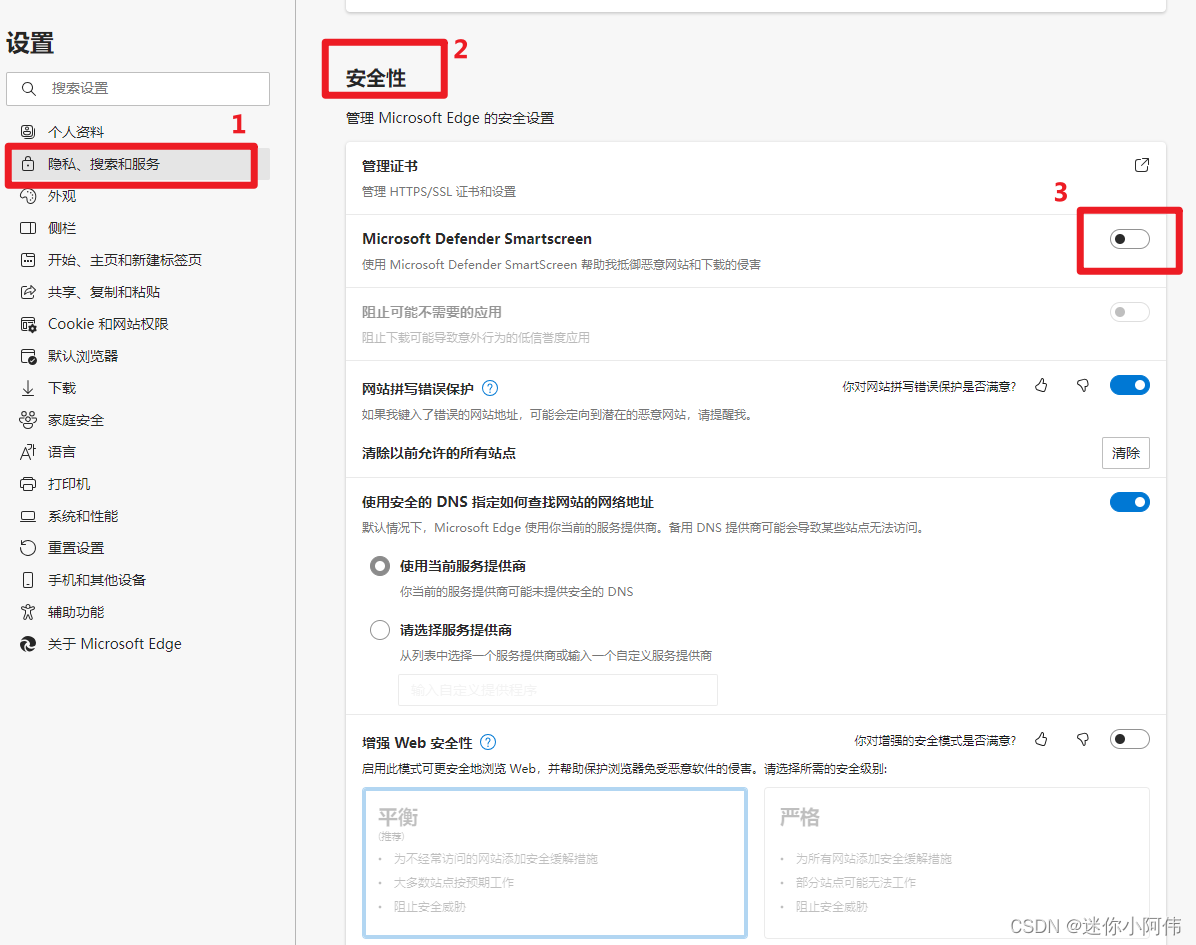
Task: Click 打印机 text in sidebar
Action: [69, 484]
